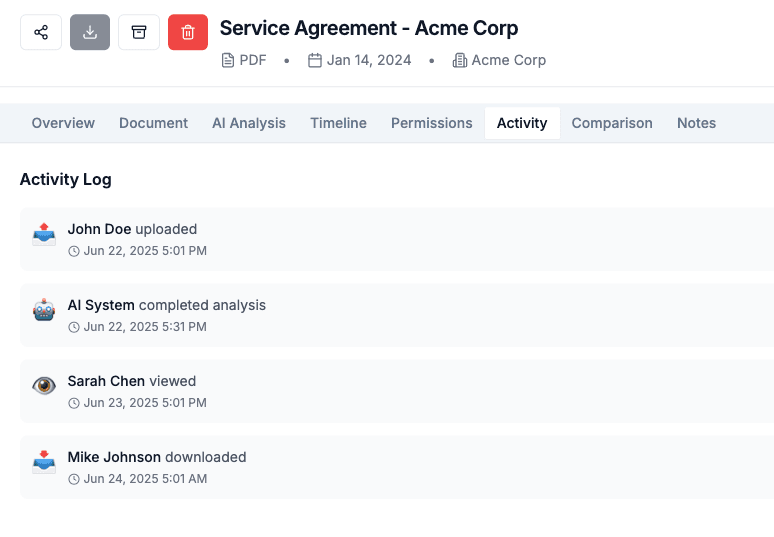Screen dimensions: 774x537
Task: Click the Activity Log heading
Action: click(x=66, y=179)
